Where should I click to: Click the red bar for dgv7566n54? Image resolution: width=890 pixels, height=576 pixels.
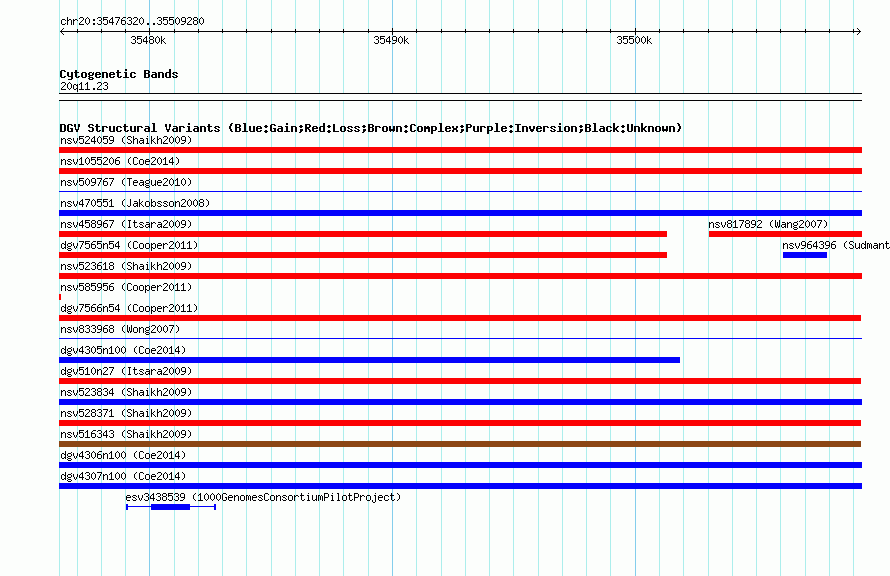(x=460, y=318)
